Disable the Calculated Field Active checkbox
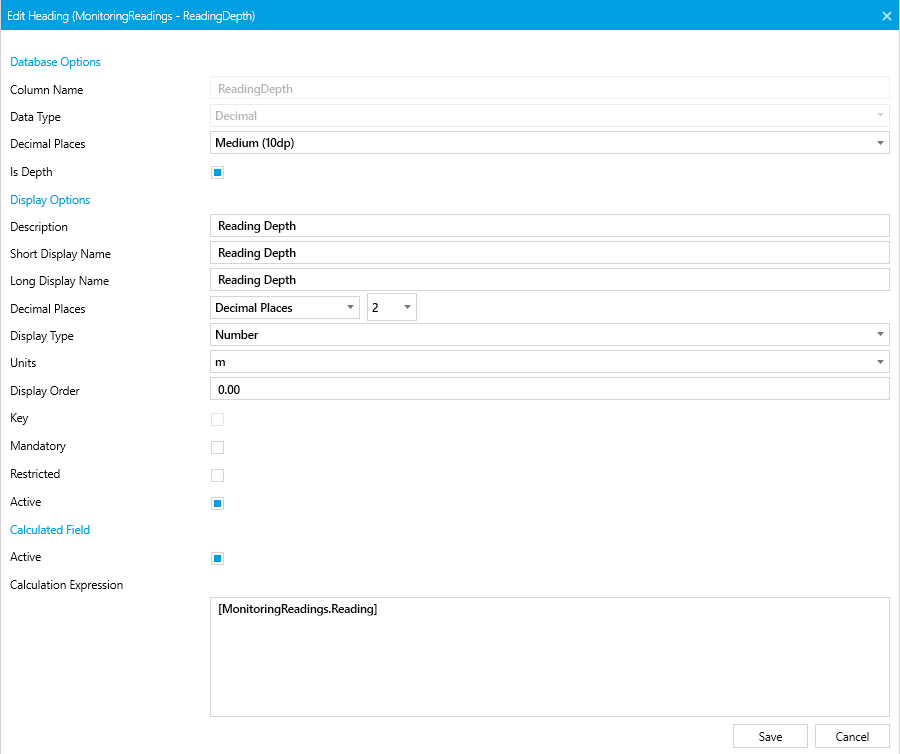 tap(217, 558)
